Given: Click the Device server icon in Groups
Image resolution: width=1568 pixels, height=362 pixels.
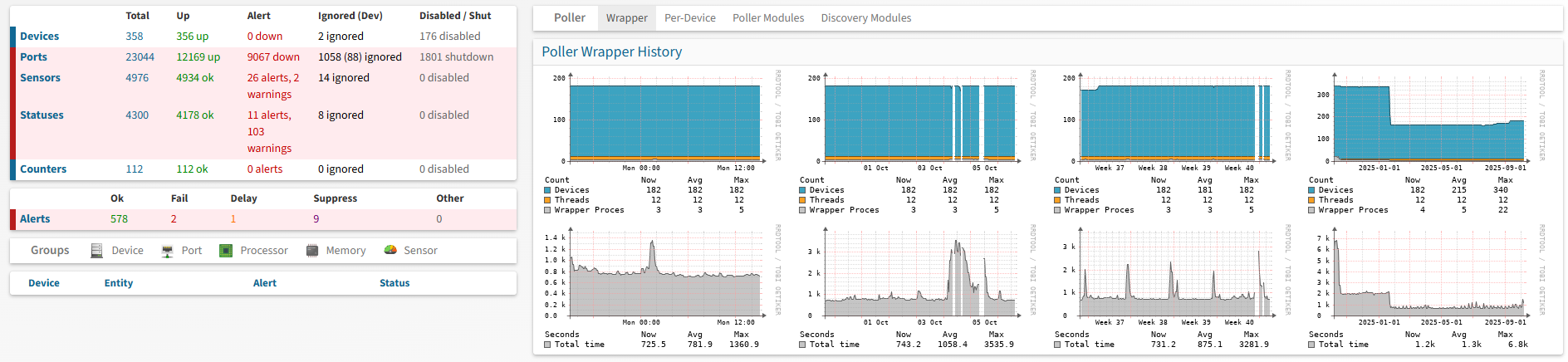Looking at the screenshot, I should 96,251.
